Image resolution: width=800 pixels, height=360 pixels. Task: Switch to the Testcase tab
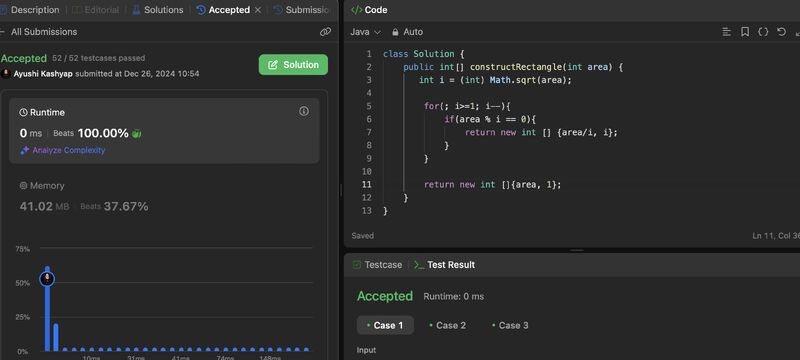[378, 265]
